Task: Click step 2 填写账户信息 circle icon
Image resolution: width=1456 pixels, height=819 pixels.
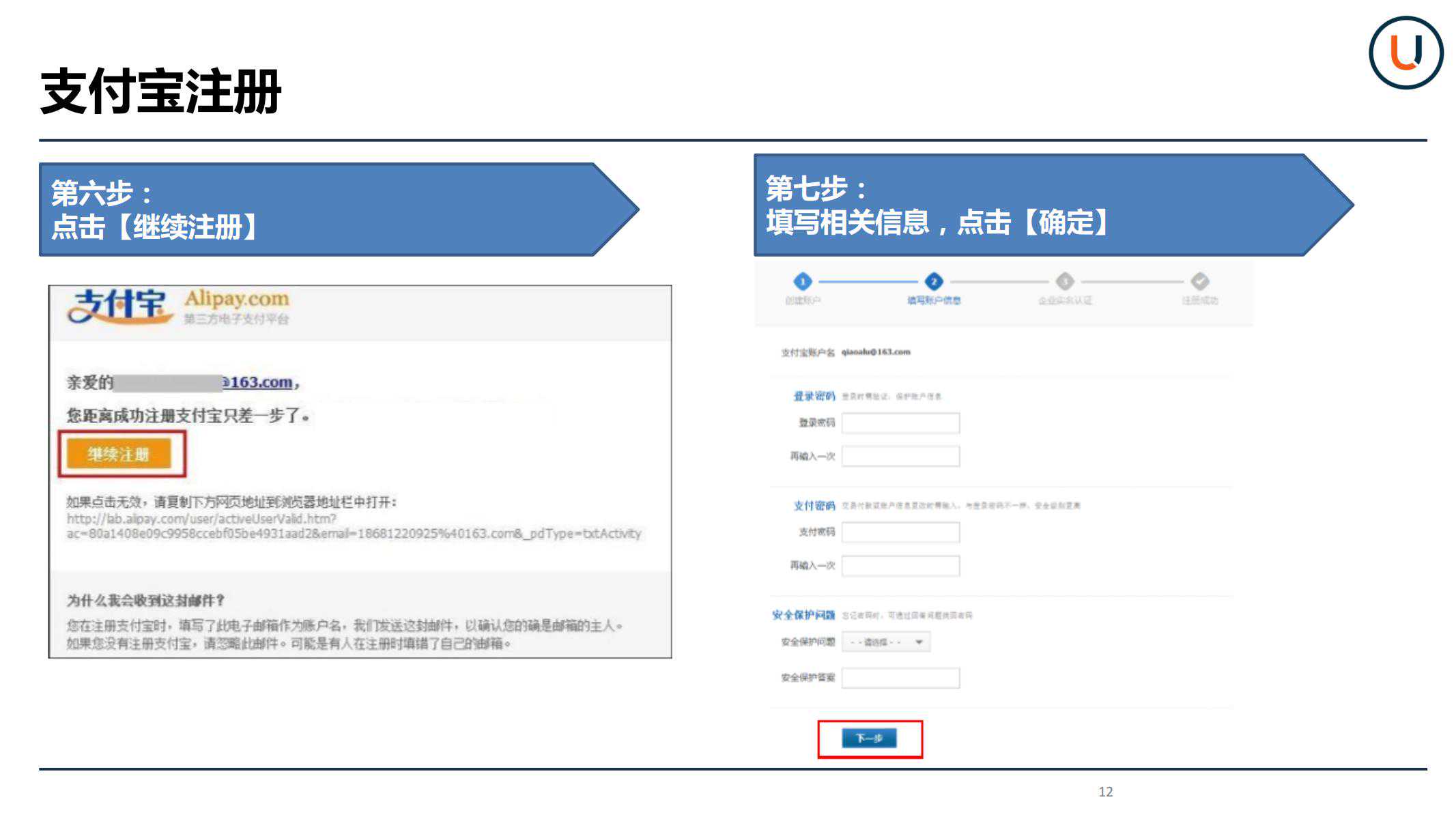Action: (x=934, y=281)
